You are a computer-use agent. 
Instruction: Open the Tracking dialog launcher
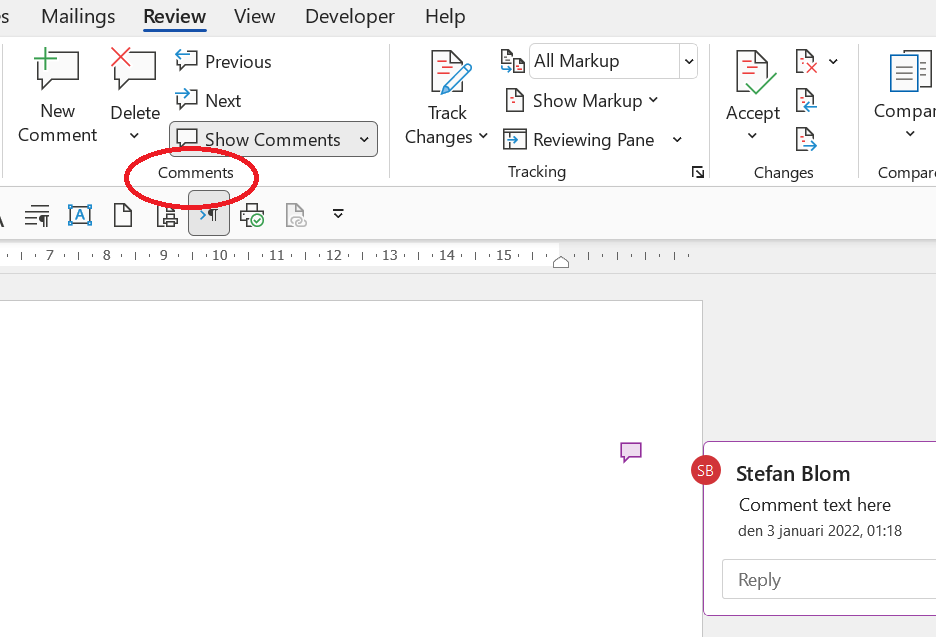tap(697, 173)
